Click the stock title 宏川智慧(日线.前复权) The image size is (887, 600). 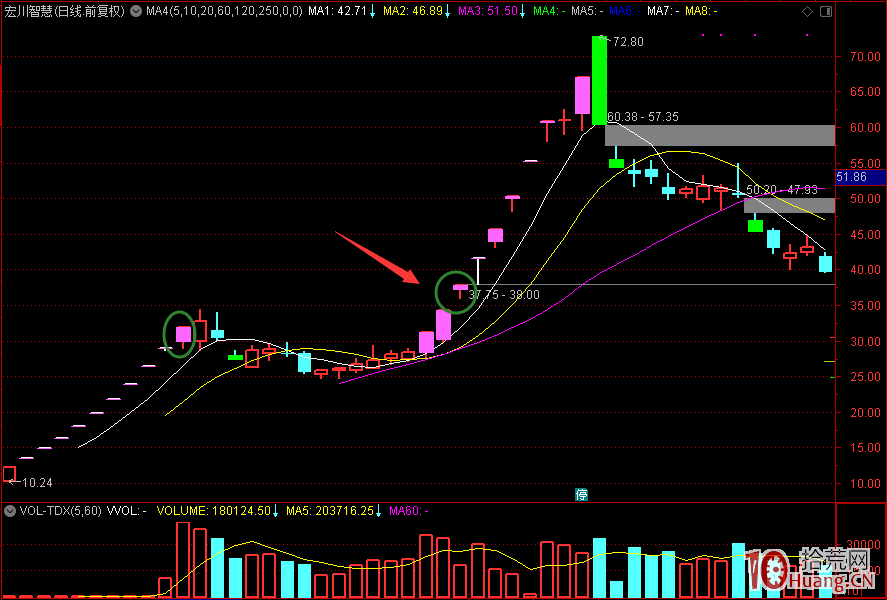point(64,11)
